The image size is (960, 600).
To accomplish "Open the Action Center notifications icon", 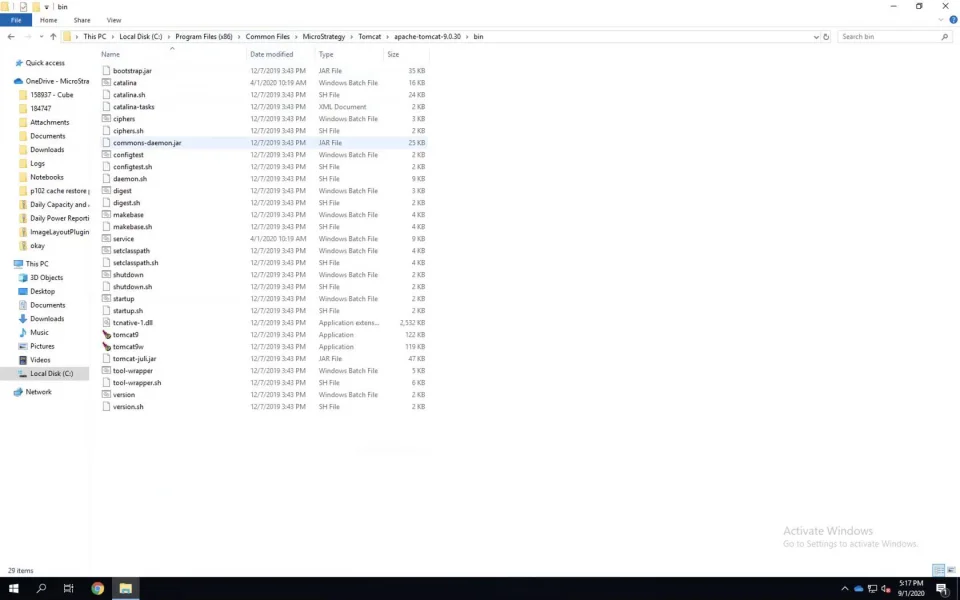I will (942, 589).
